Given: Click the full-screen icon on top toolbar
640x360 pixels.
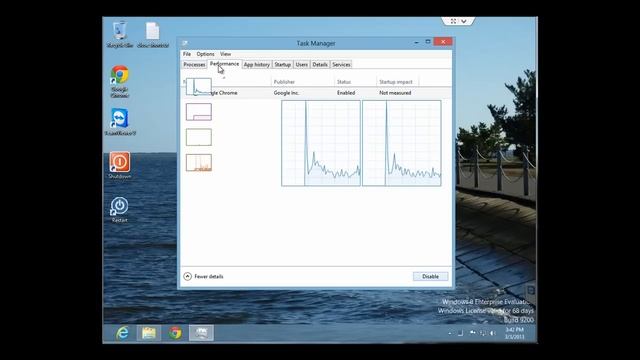Looking at the screenshot, I should (x=453, y=21).
